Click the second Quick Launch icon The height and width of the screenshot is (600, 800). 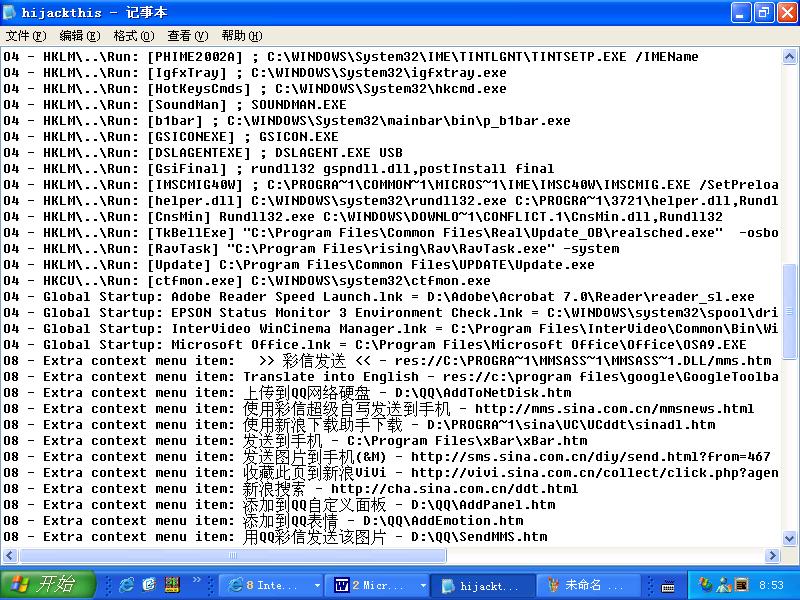pyautogui.click(x=149, y=585)
